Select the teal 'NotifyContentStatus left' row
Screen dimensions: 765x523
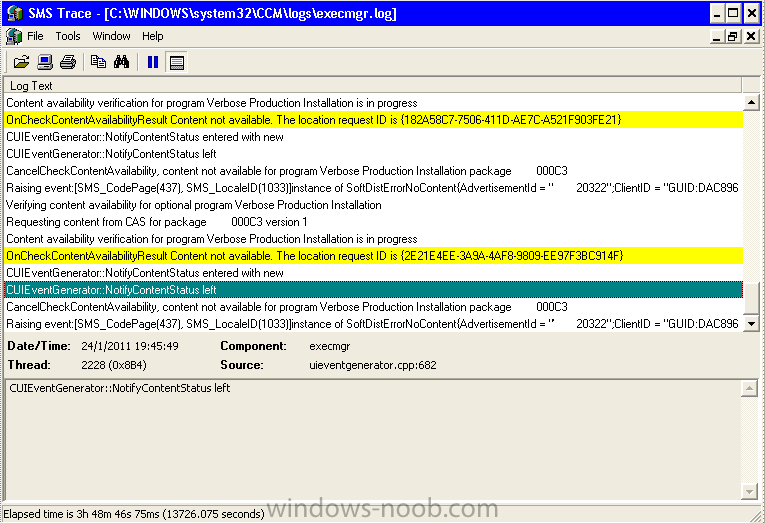[x=373, y=290]
